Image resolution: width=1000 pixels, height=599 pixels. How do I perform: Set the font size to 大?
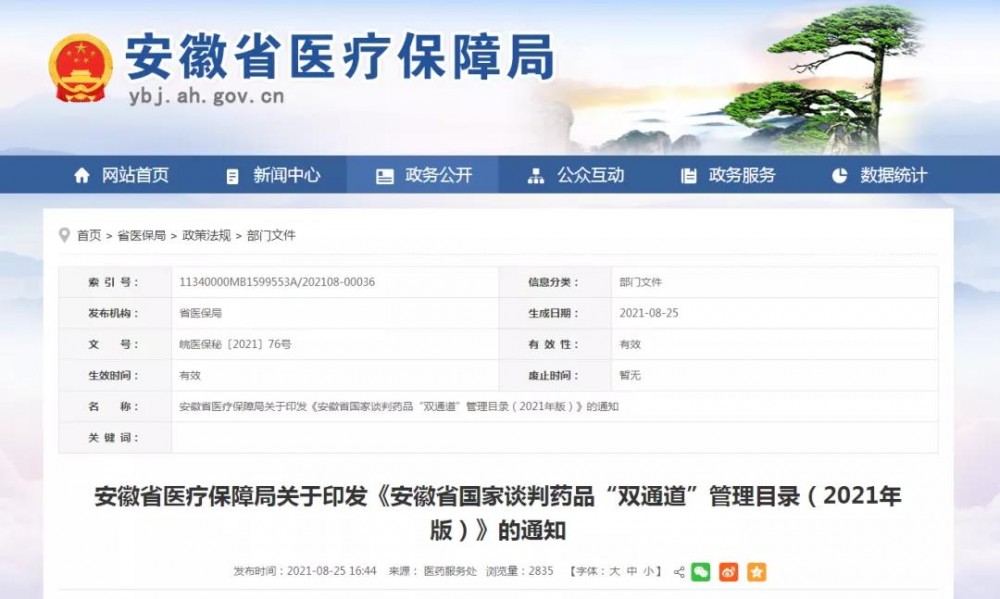pyautogui.click(x=614, y=571)
